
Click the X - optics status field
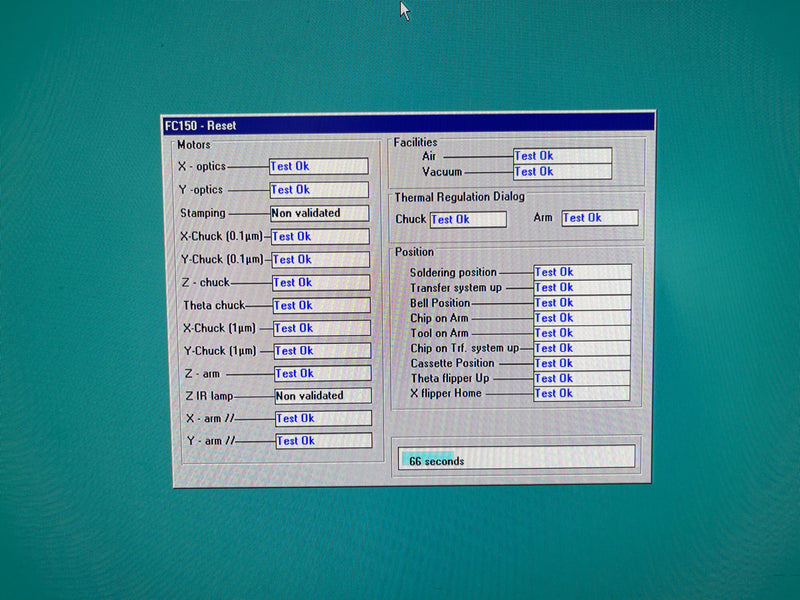[x=318, y=166]
